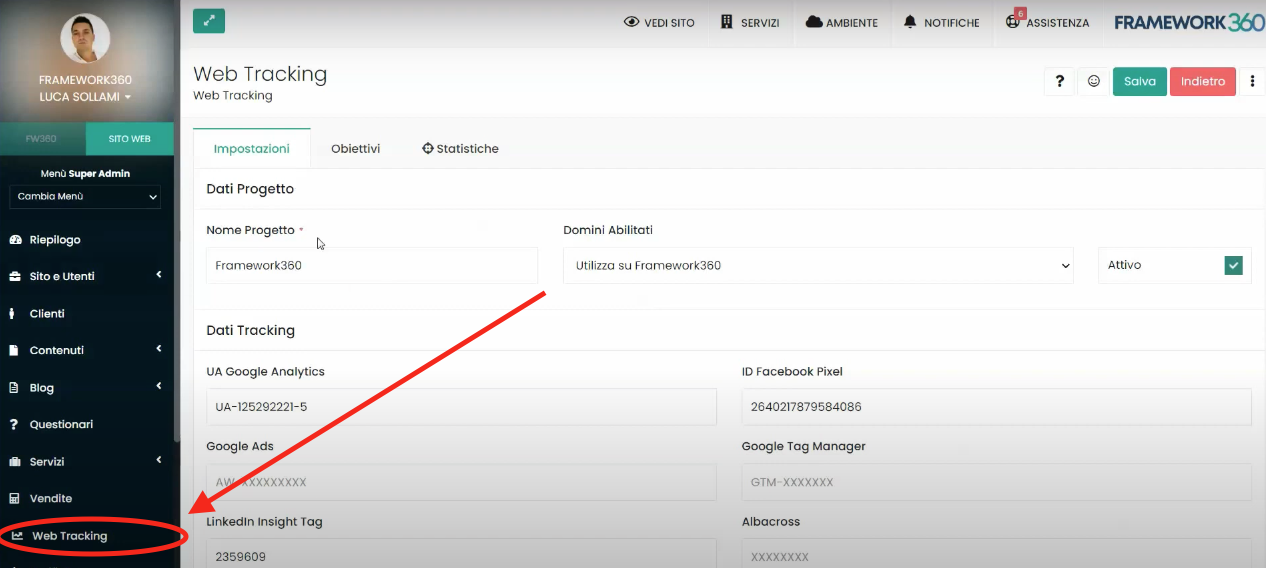1266x568 pixels.
Task: Click the smiley face feedback icon
Action: point(1093,82)
